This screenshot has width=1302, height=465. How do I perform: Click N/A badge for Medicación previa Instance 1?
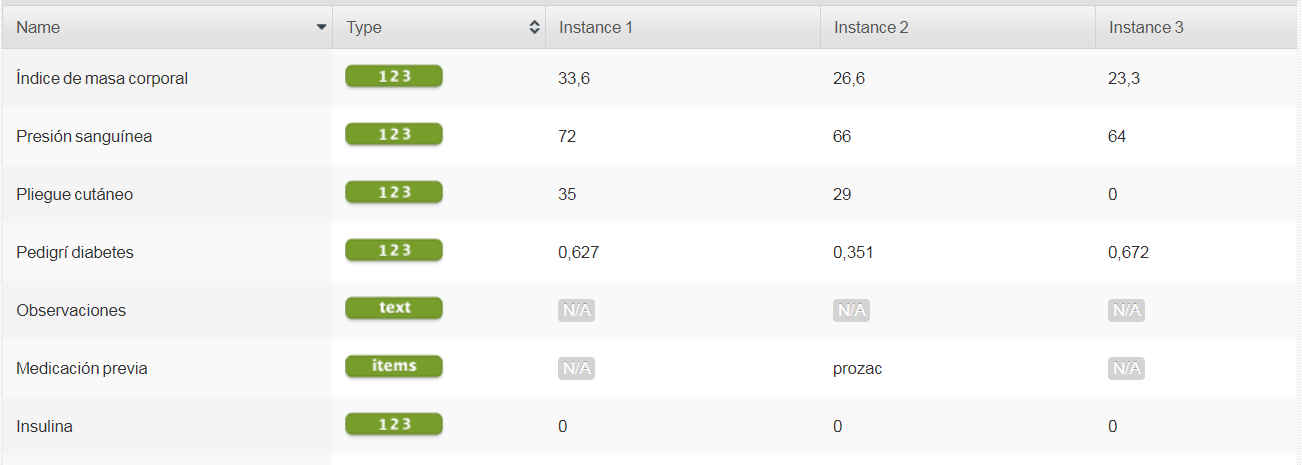576,369
